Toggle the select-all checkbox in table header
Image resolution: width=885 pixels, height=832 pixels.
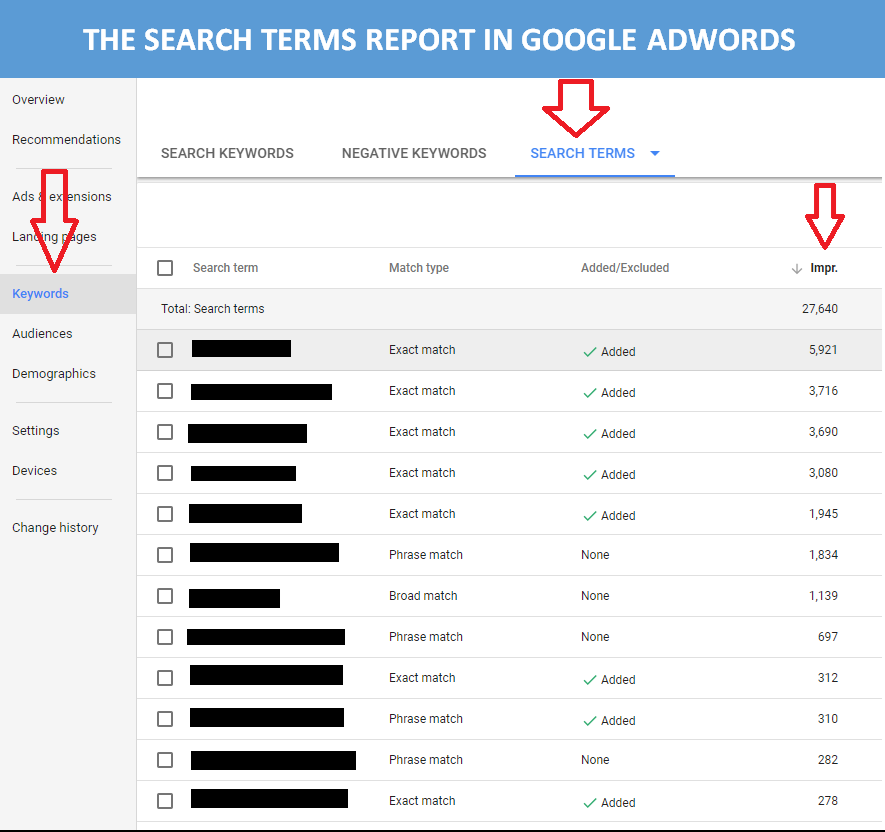pyautogui.click(x=165, y=268)
